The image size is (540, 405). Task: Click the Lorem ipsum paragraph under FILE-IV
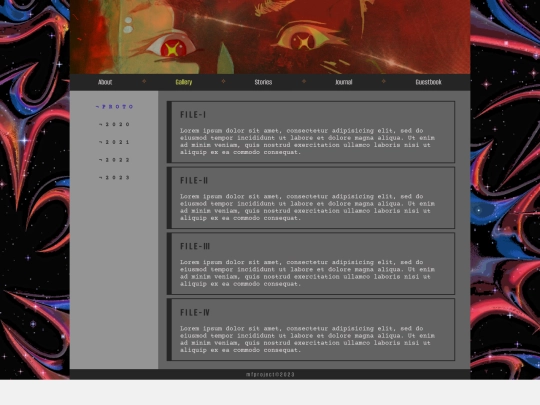tap(307, 339)
